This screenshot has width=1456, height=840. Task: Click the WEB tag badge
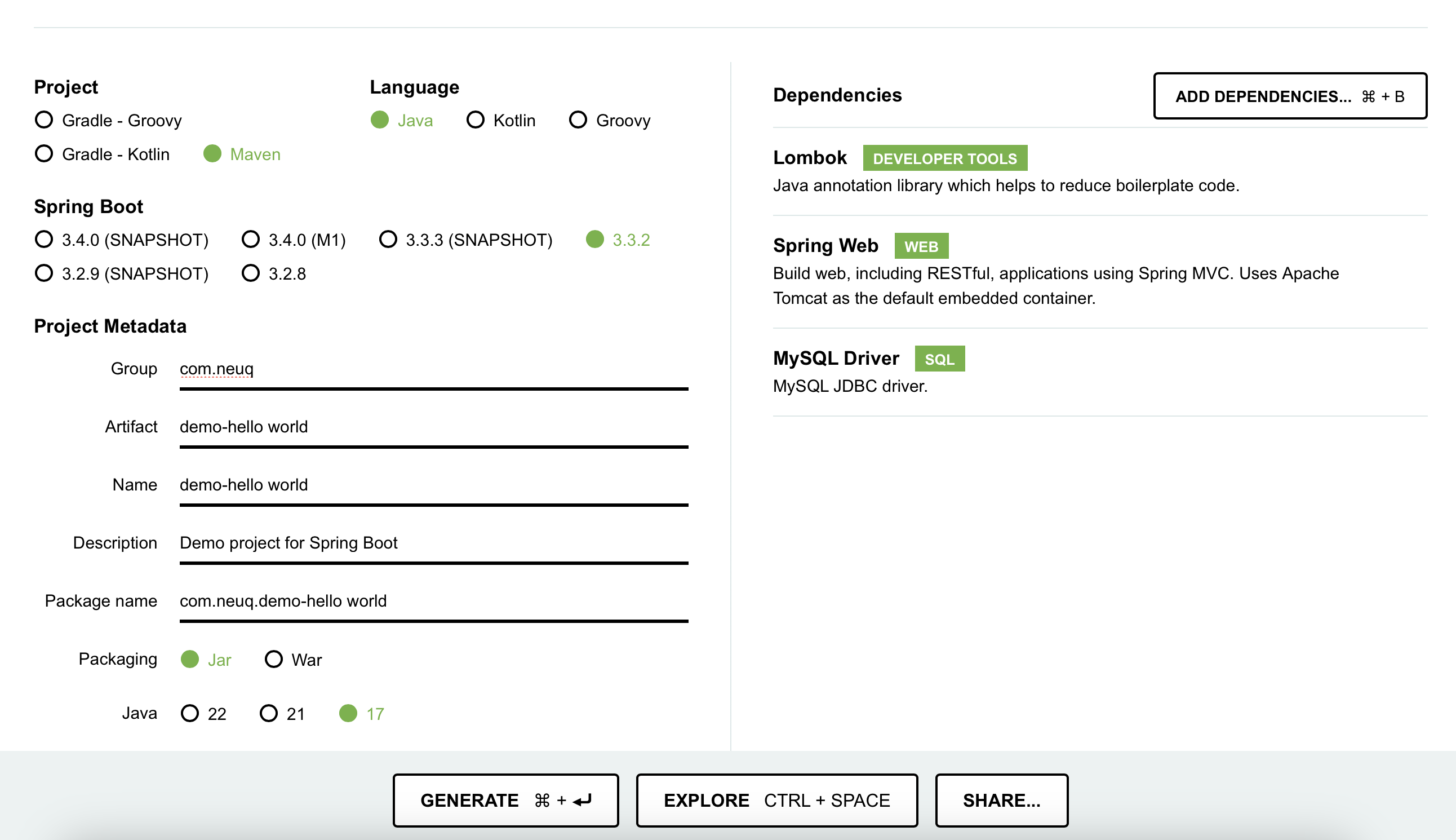coord(921,246)
